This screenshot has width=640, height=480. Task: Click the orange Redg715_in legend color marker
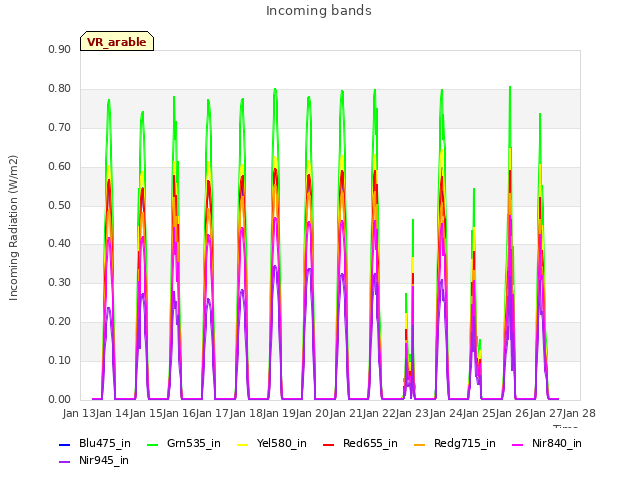coord(420,444)
